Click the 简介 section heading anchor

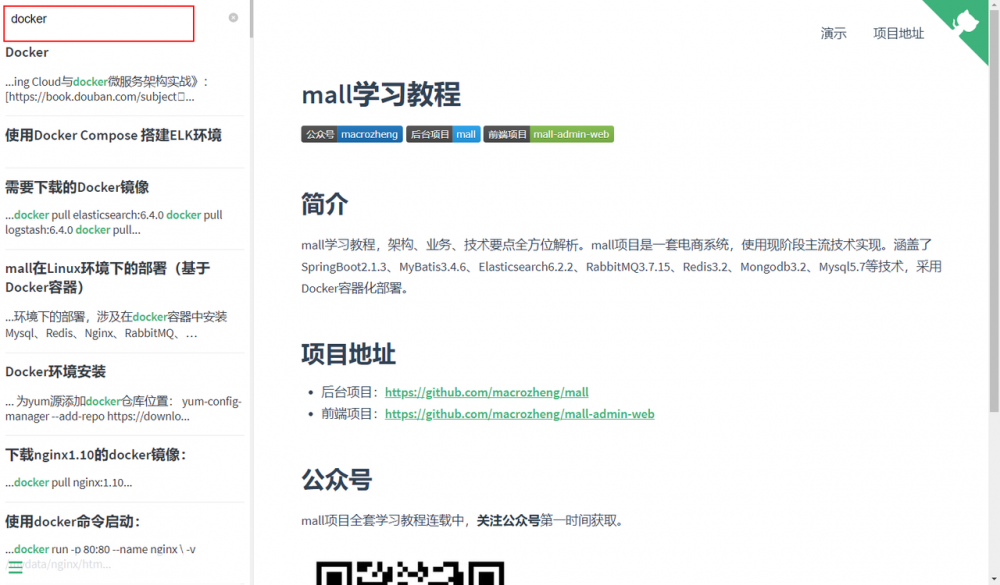323,204
